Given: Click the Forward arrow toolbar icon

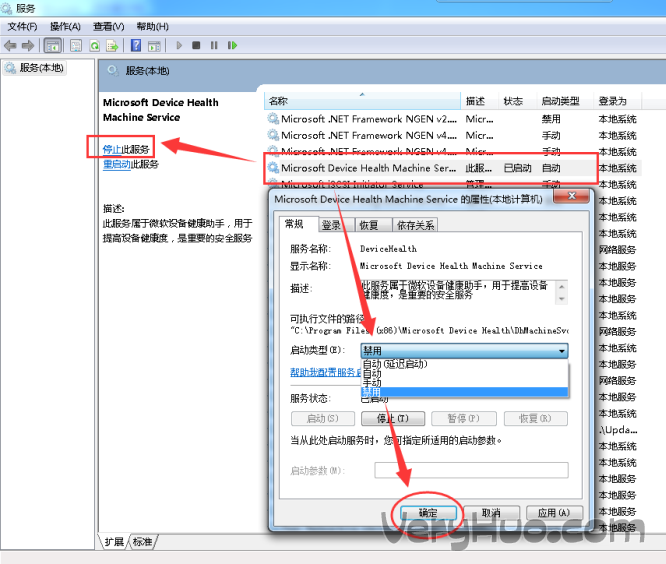Looking at the screenshot, I should click(x=28, y=45).
